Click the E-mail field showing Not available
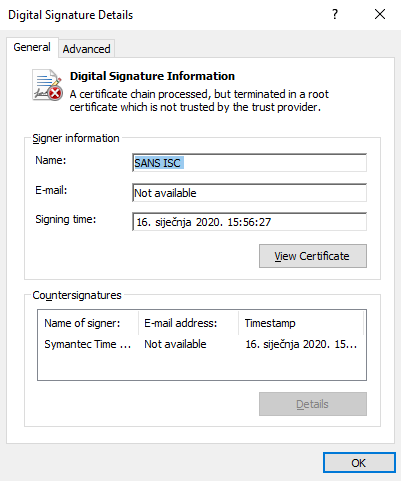 (249, 193)
